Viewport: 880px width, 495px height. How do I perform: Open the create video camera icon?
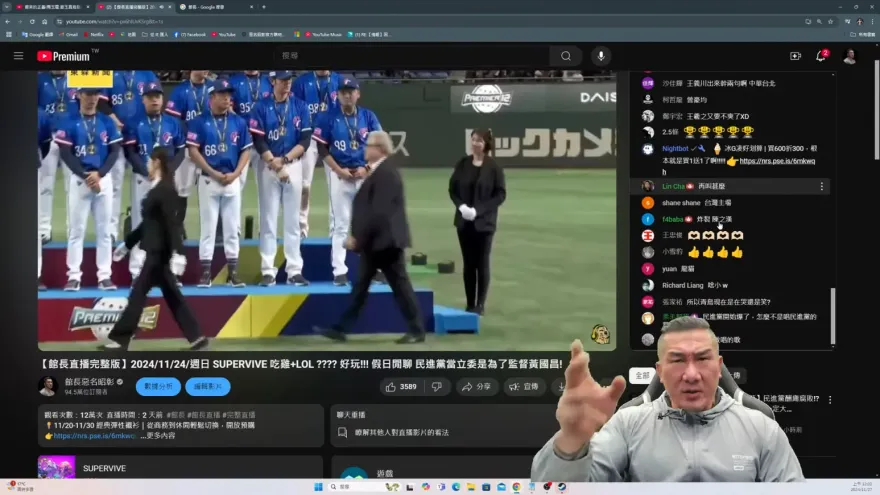click(795, 56)
